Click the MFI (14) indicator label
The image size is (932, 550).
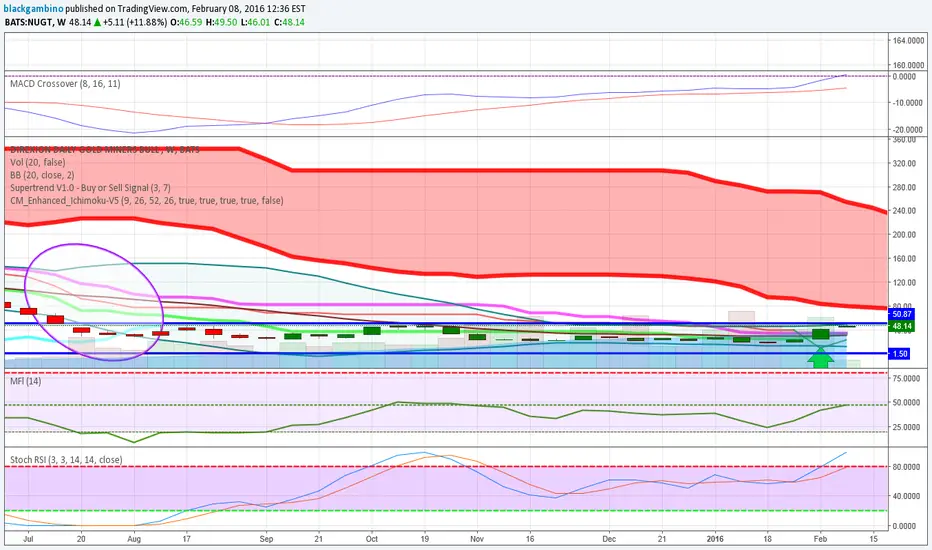[x=26, y=381]
